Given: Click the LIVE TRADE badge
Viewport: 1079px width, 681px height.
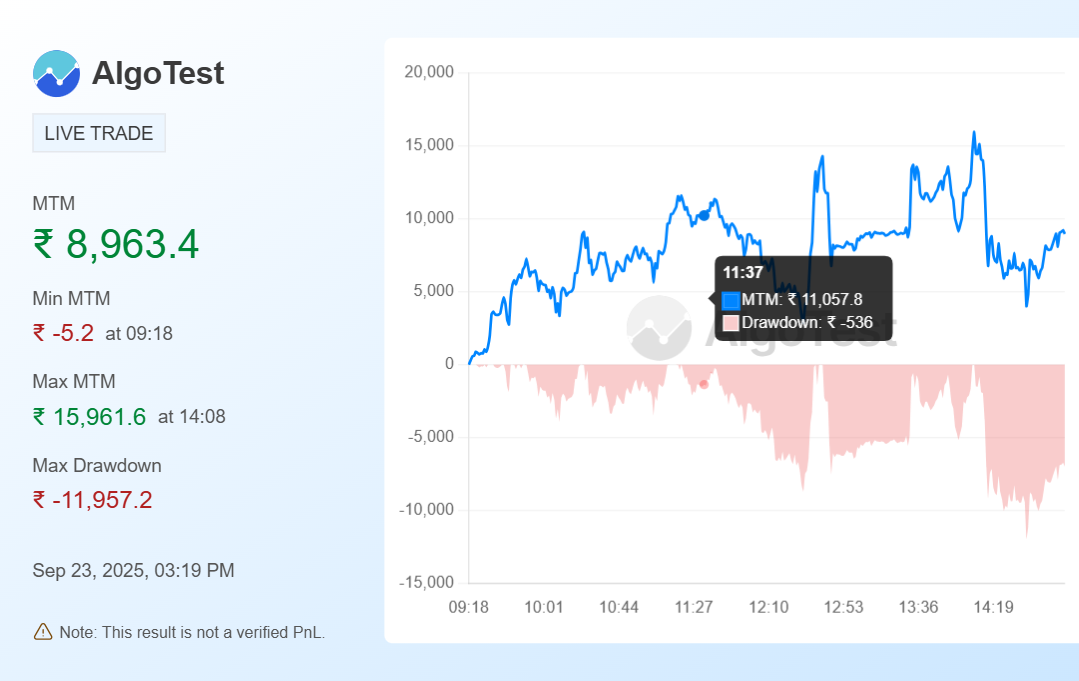Looking at the screenshot, I should click(x=99, y=134).
